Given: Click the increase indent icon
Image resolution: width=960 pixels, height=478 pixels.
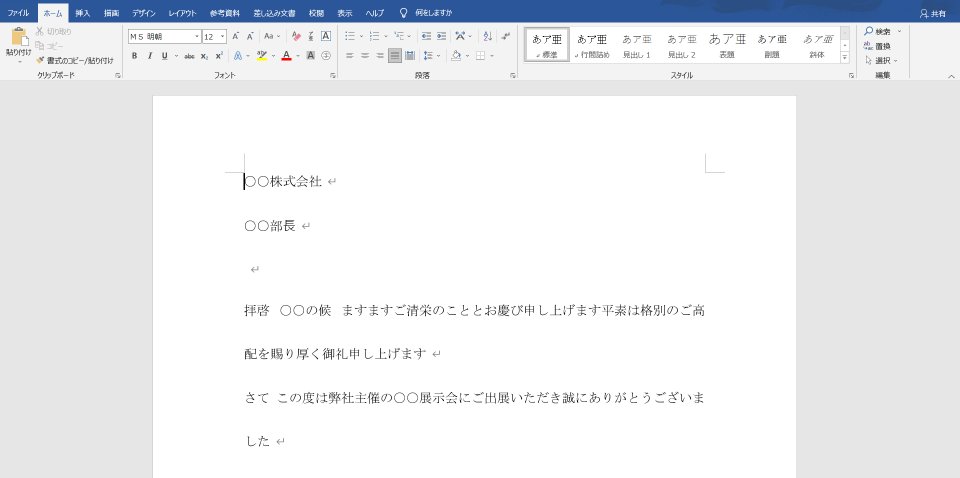Looking at the screenshot, I should click(441, 36).
